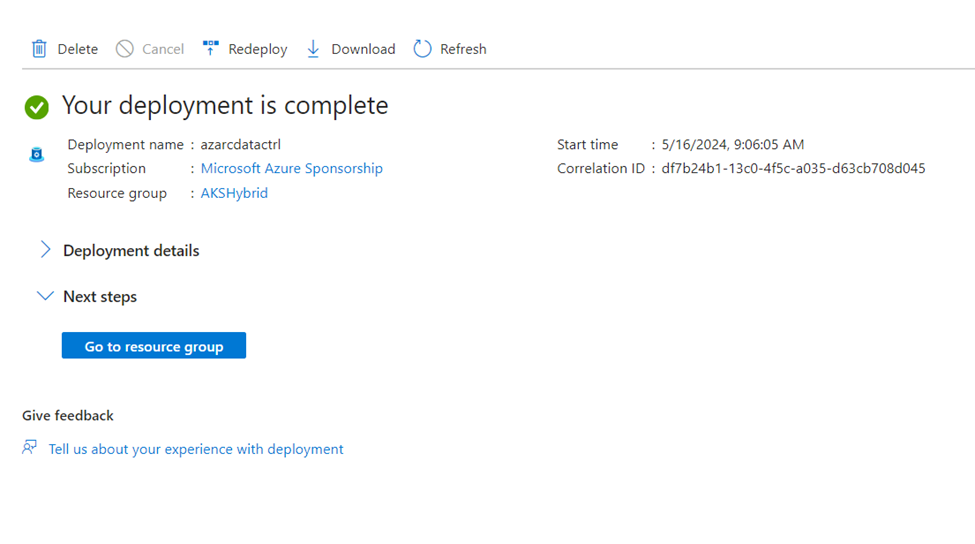This screenshot has width=975, height=544.
Task: Hit Refresh in the command bar
Action: tap(463, 49)
